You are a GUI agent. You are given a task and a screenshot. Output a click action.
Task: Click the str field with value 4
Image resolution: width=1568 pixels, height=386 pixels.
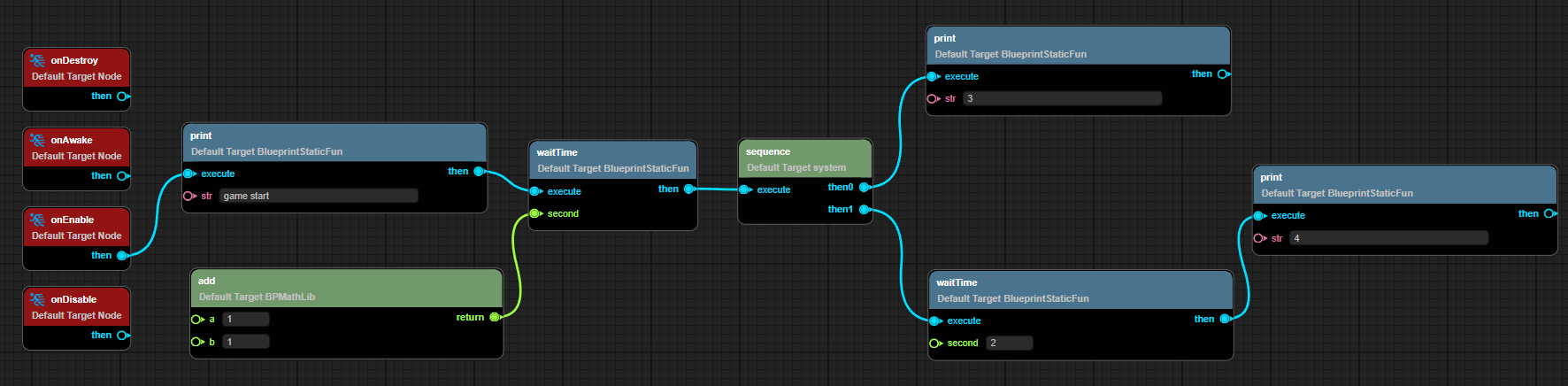(x=1388, y=238)
